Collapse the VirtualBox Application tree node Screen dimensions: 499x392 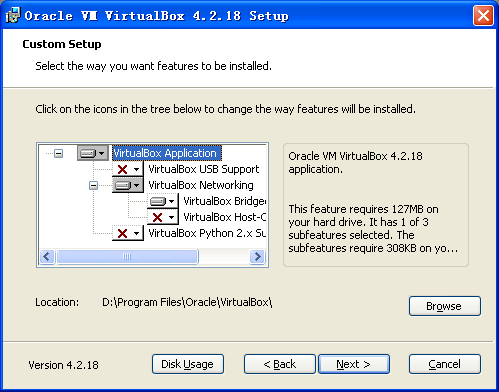(x=59, y=153)
